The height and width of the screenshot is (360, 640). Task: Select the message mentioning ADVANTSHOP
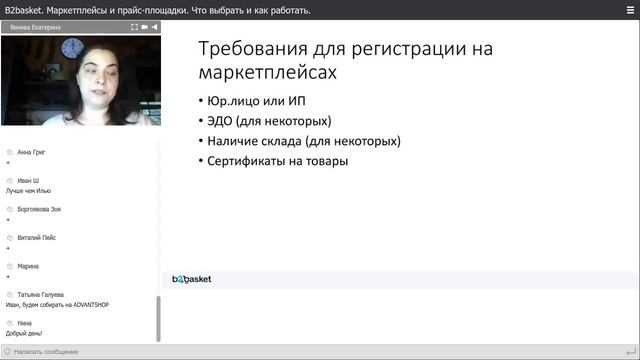pyautogui.click(x=57, y=305)
